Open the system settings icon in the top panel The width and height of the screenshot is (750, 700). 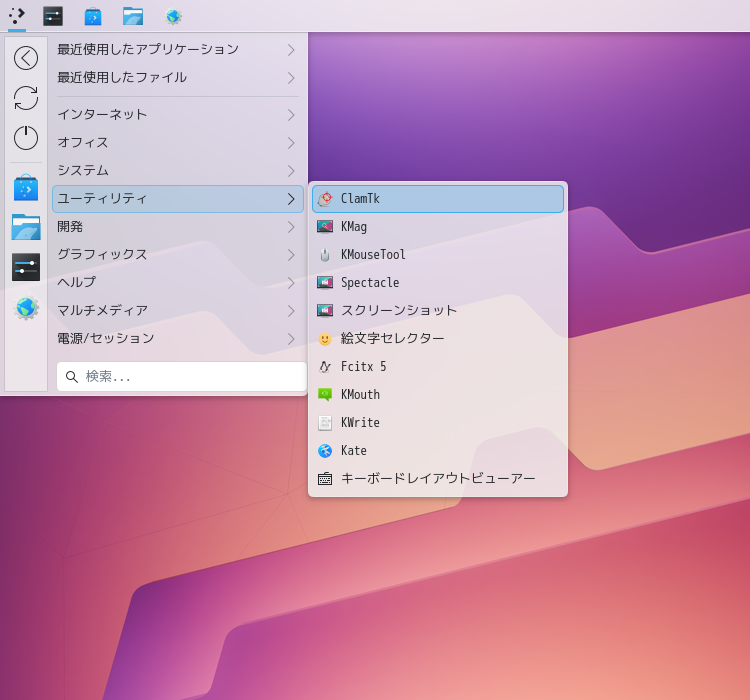[x=53, y=16]
